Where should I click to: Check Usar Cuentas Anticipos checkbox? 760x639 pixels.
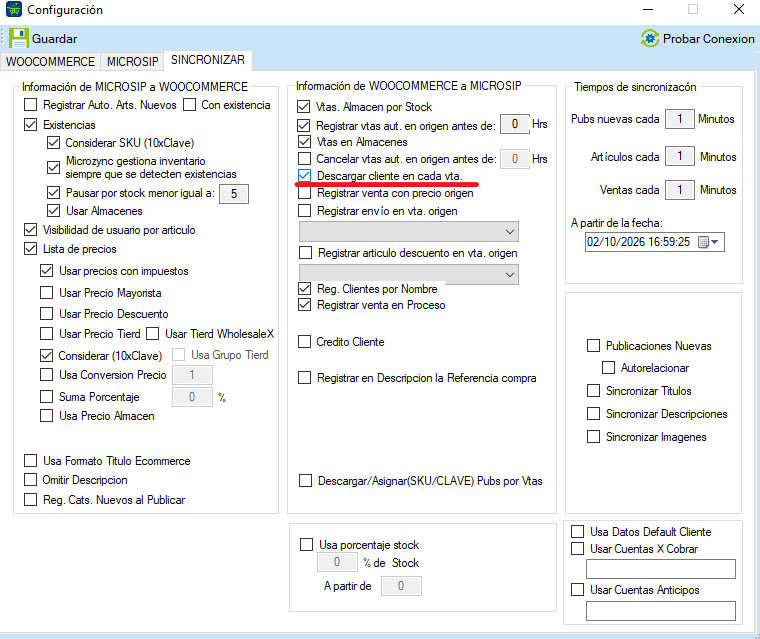[x=577, y=590]
